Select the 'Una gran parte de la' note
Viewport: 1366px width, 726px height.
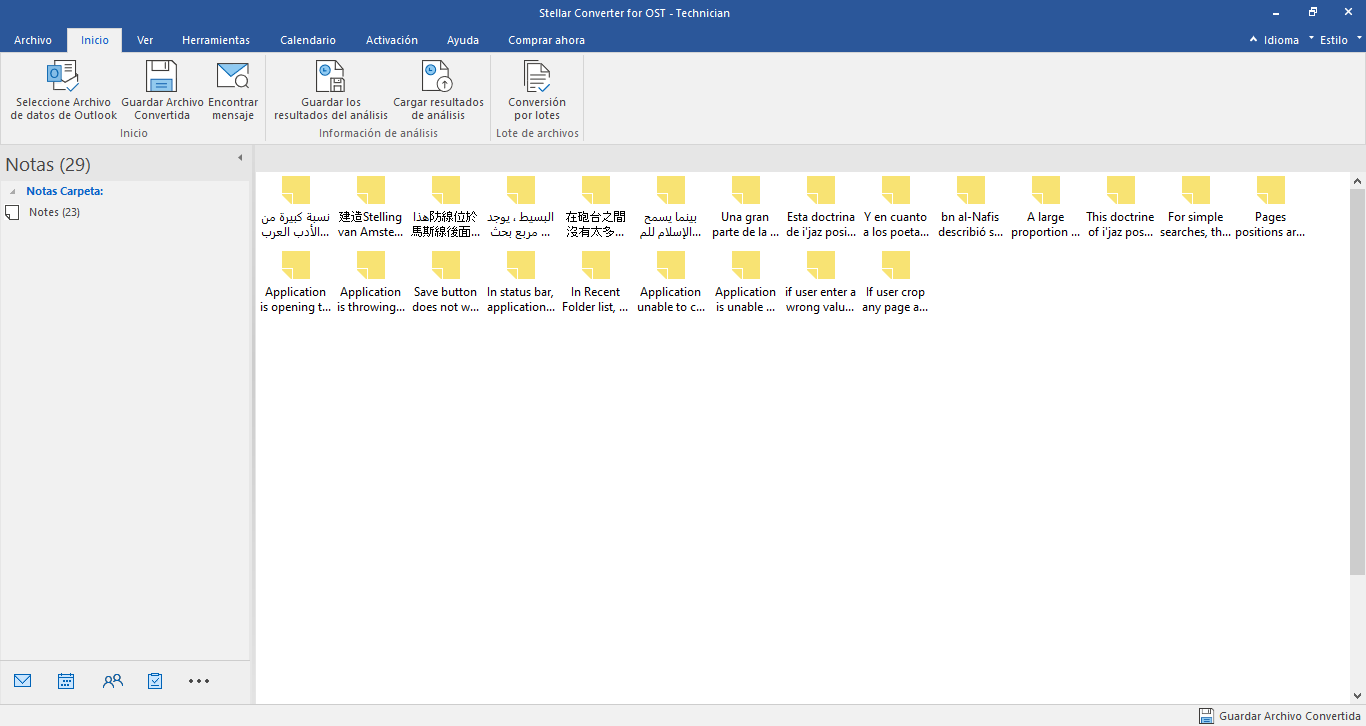(x=745, y=207)
